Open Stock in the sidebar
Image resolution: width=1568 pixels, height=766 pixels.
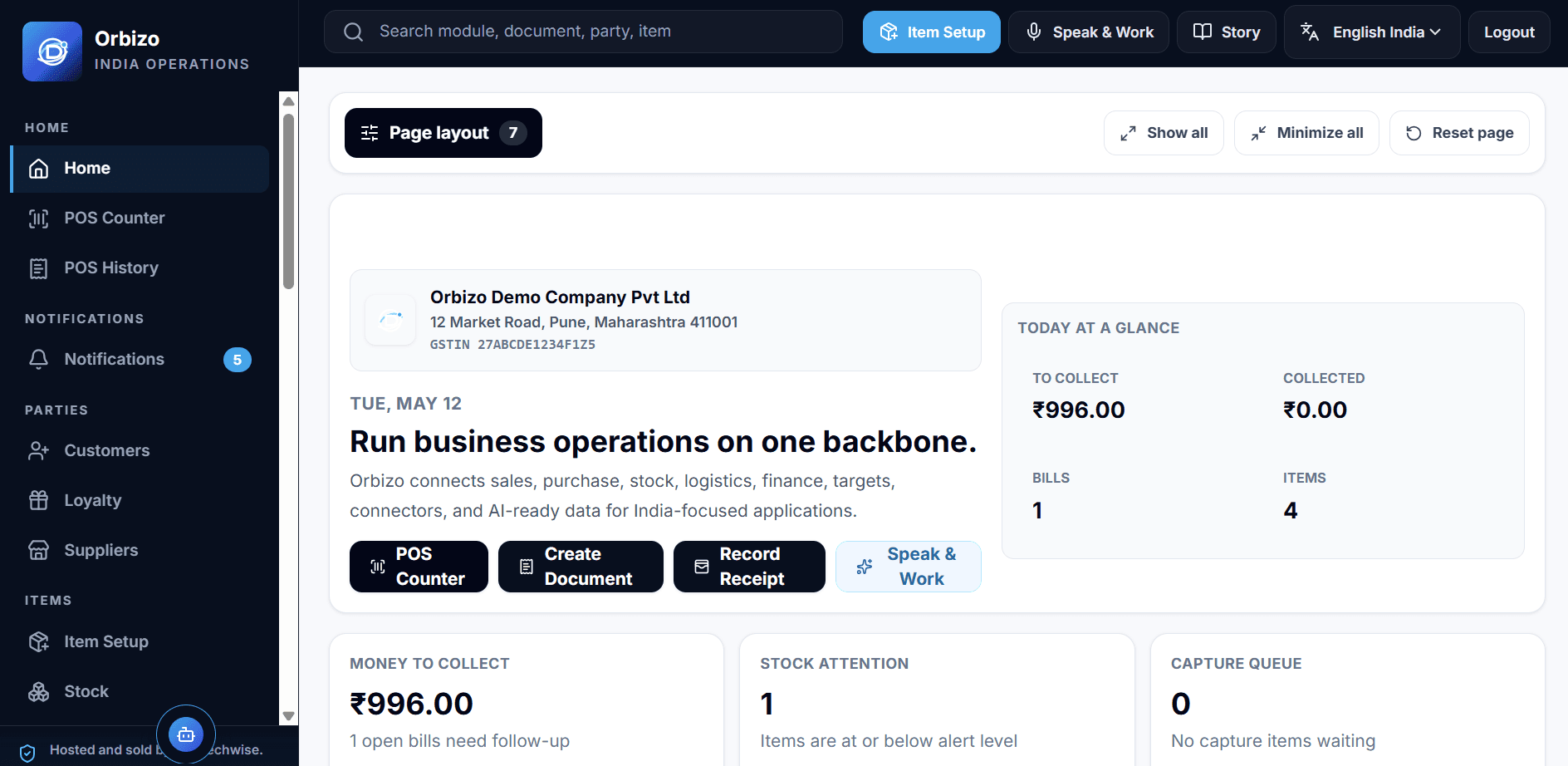tap(140, 691)
